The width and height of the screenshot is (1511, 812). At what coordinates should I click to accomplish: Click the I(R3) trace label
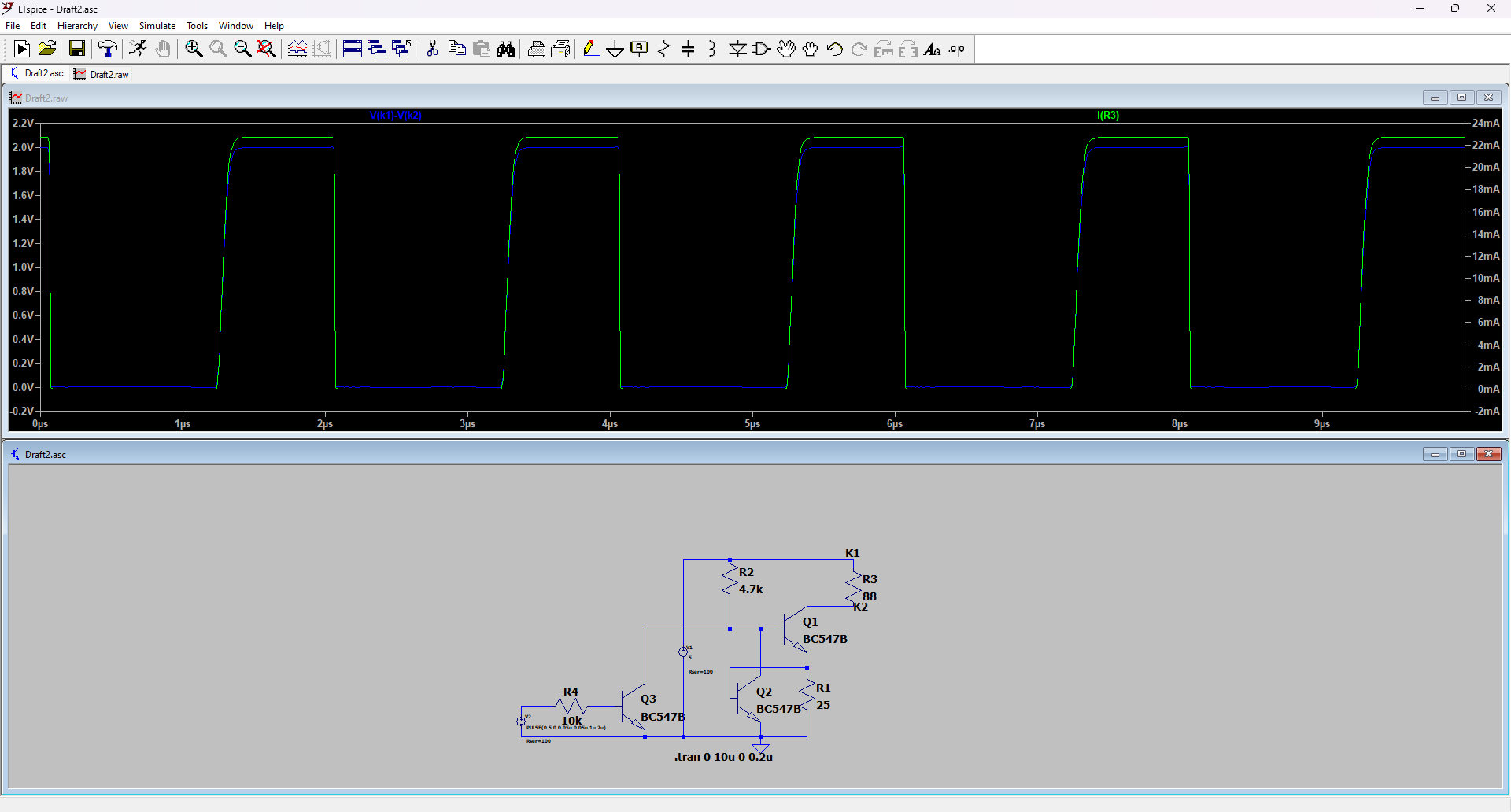(1108, 116)
